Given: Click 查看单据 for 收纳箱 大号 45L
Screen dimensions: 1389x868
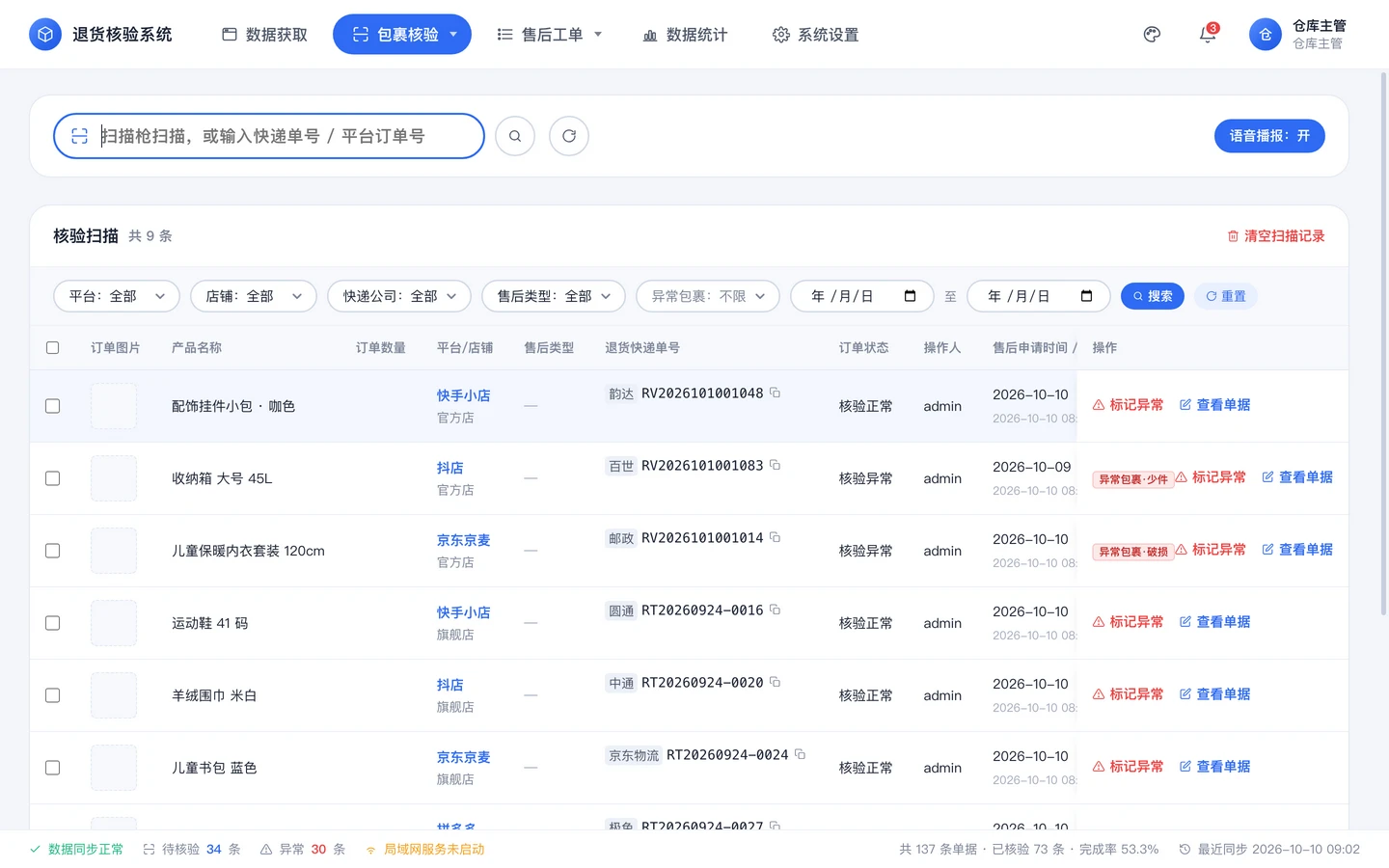Looking at the screenshot, I should pos(1297,477).
